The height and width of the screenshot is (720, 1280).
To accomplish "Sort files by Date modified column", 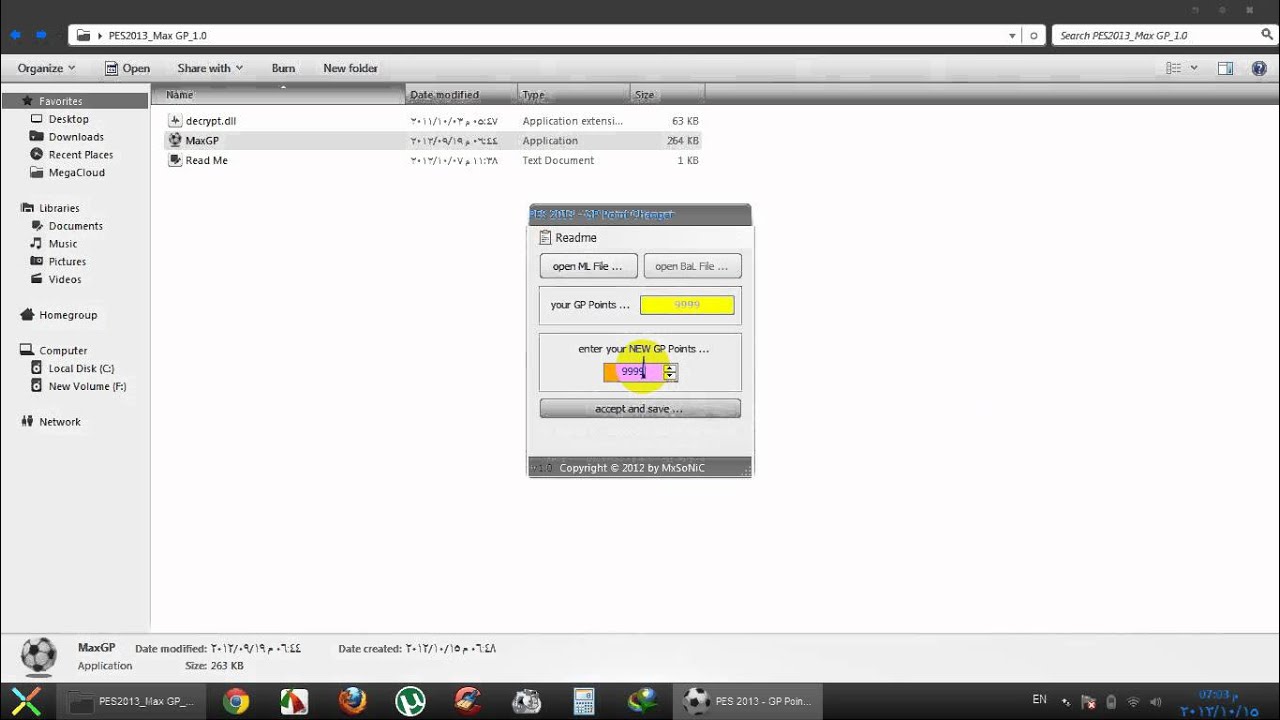I will 463,95.
